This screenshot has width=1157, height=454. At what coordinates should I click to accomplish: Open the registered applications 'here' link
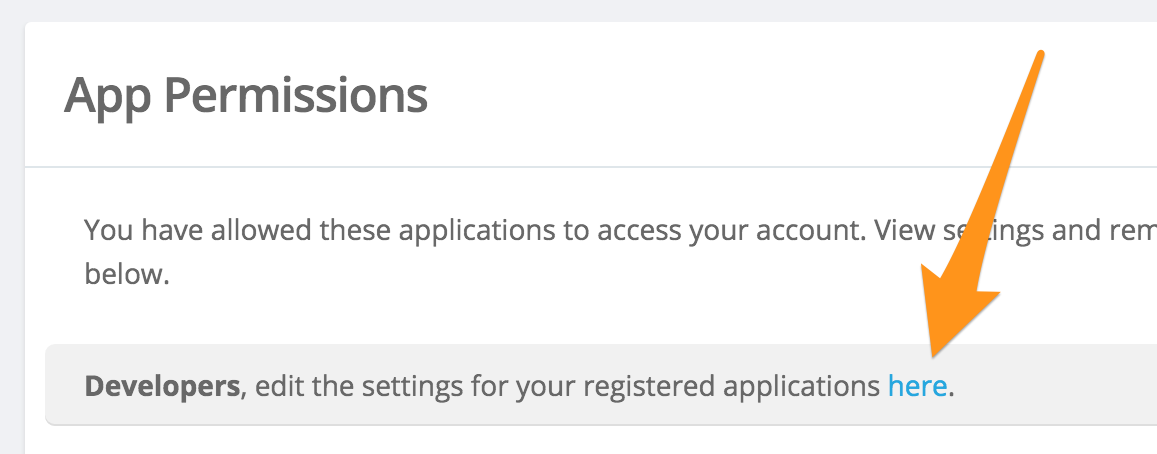[916, 386]
